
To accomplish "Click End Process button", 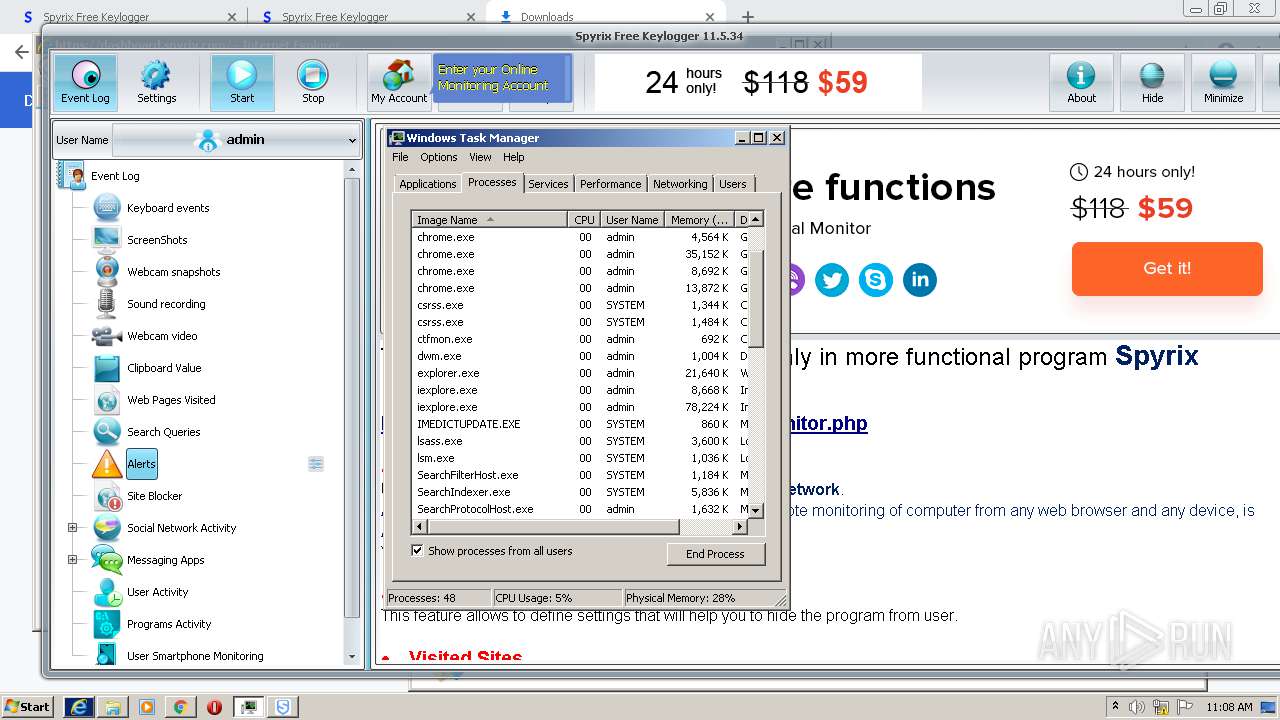I will click(715, 554).
